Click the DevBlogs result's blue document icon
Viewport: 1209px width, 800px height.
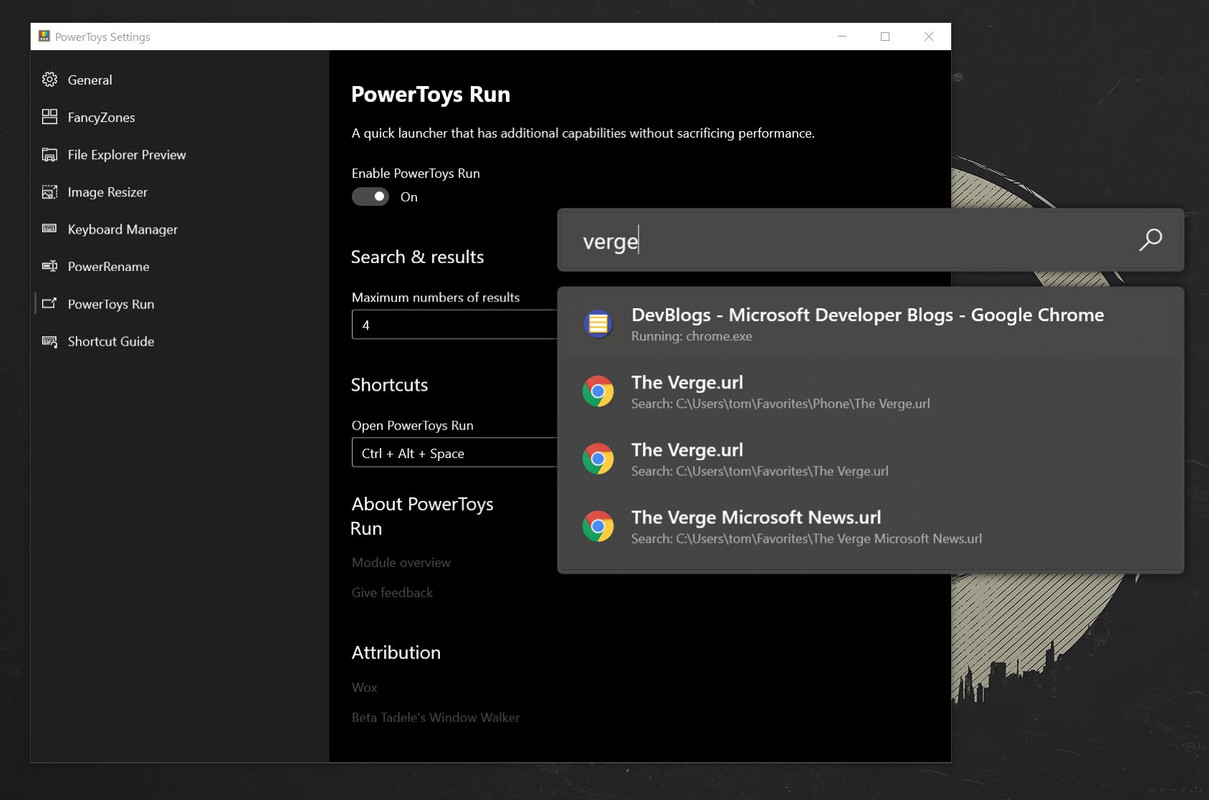pyautogui.click(x=598, y=323)
